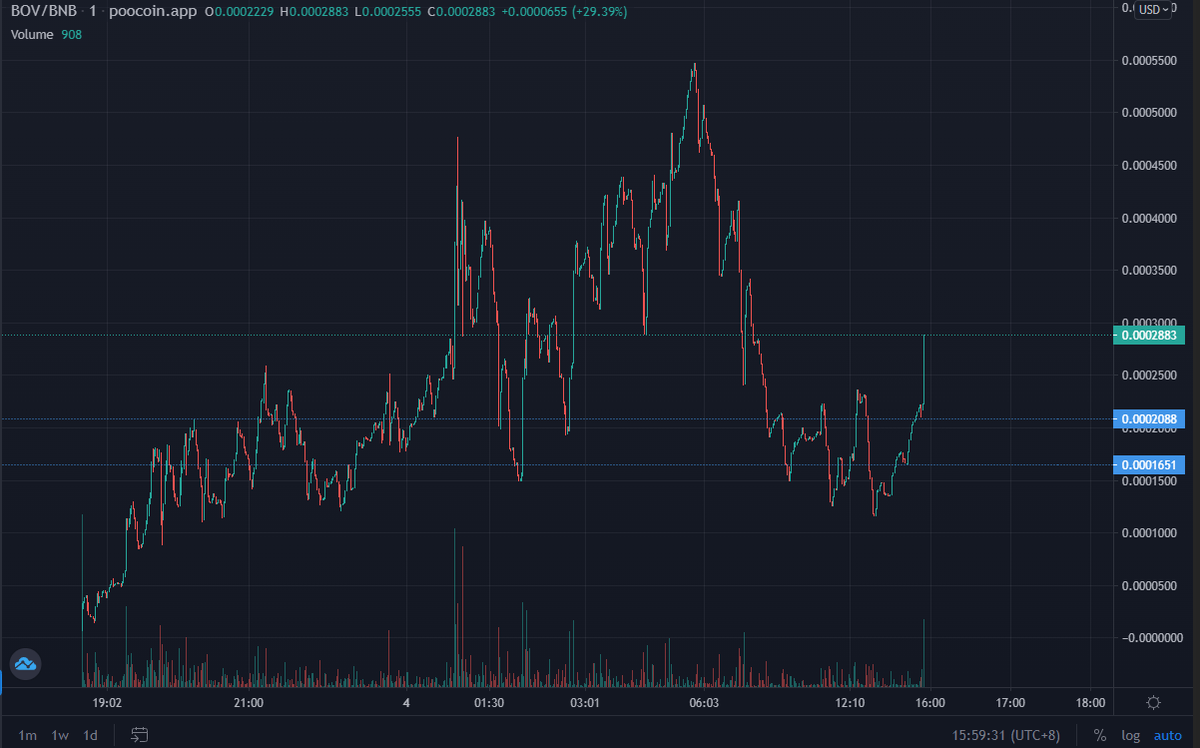The width and height of the screenshot is (1200, 748).
Task: Click the 21:00 time axis label
Action: pyautogui.click(x=248, y=703)
